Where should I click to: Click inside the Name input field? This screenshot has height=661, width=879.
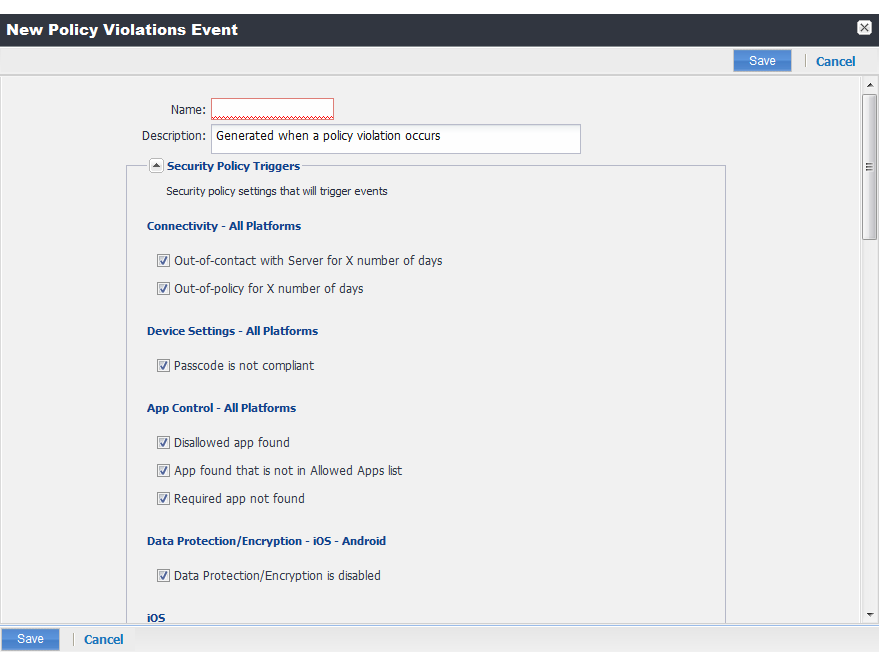[271, 108]
